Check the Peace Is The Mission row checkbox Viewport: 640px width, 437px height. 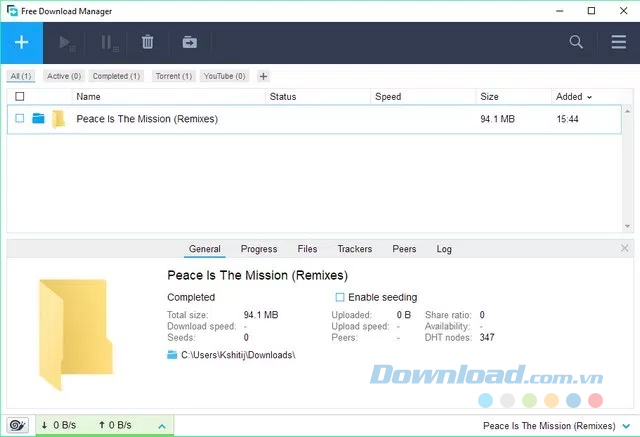coord(20,118)
